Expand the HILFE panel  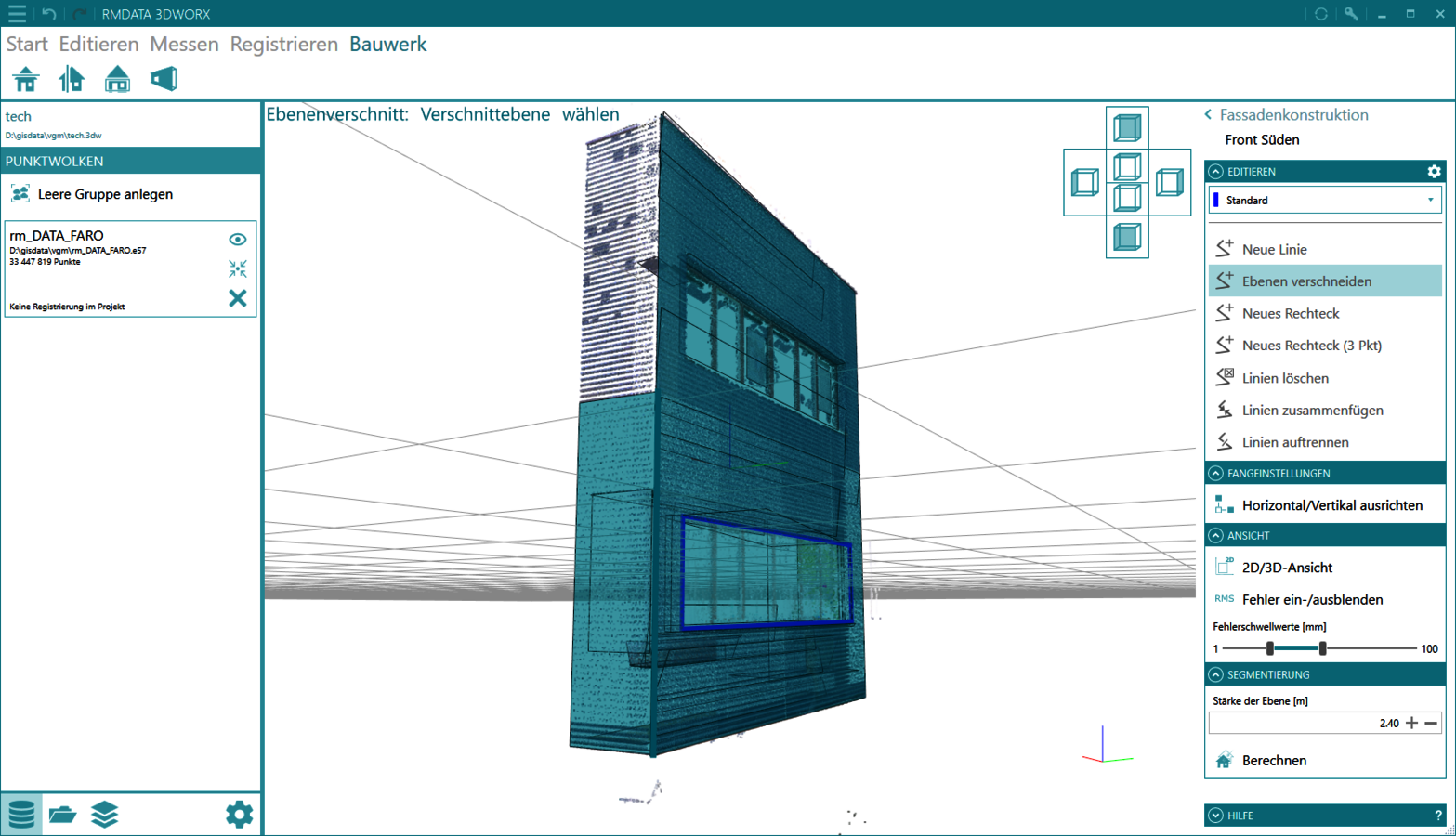(x=1215, y=816)
